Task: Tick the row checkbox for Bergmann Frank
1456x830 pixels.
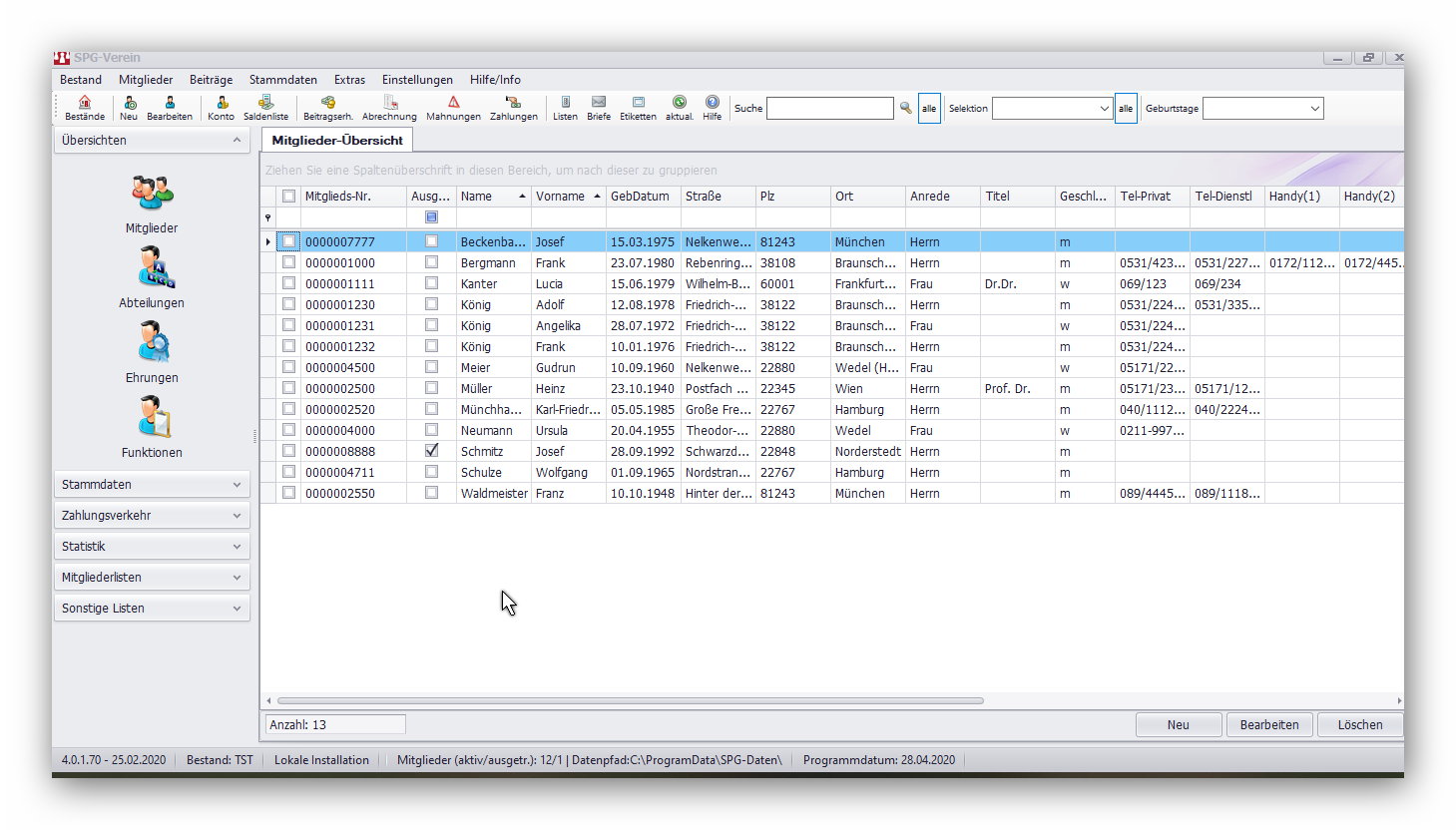Action: (288, 262)
